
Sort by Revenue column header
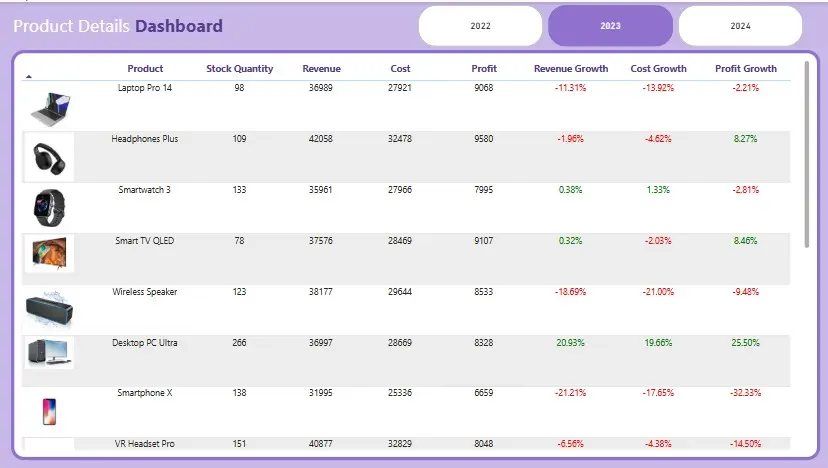(x=321, y=69)
